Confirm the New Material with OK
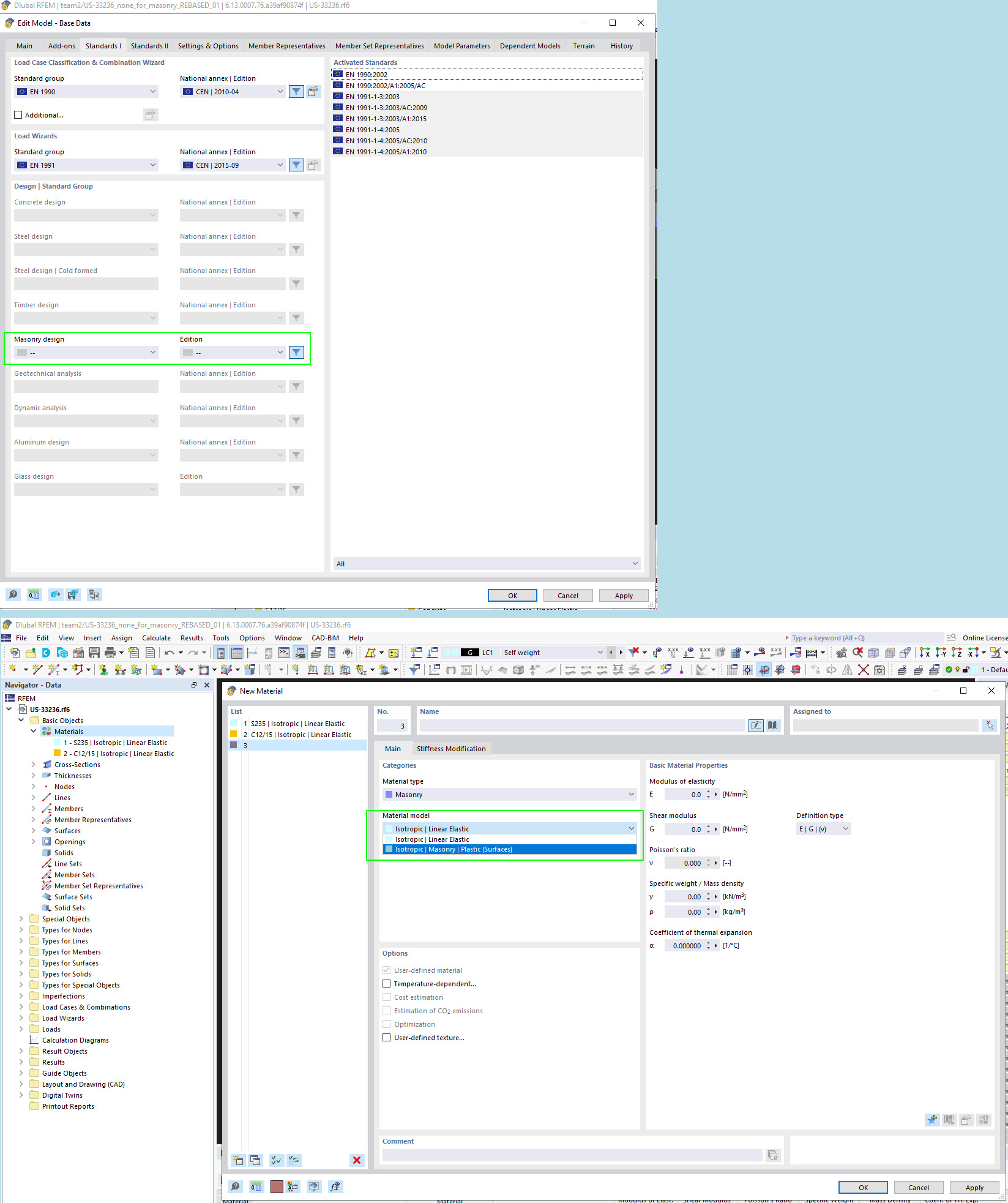The width and height of the screenshot is (1008, 1203). click(x=862, y=1187)
